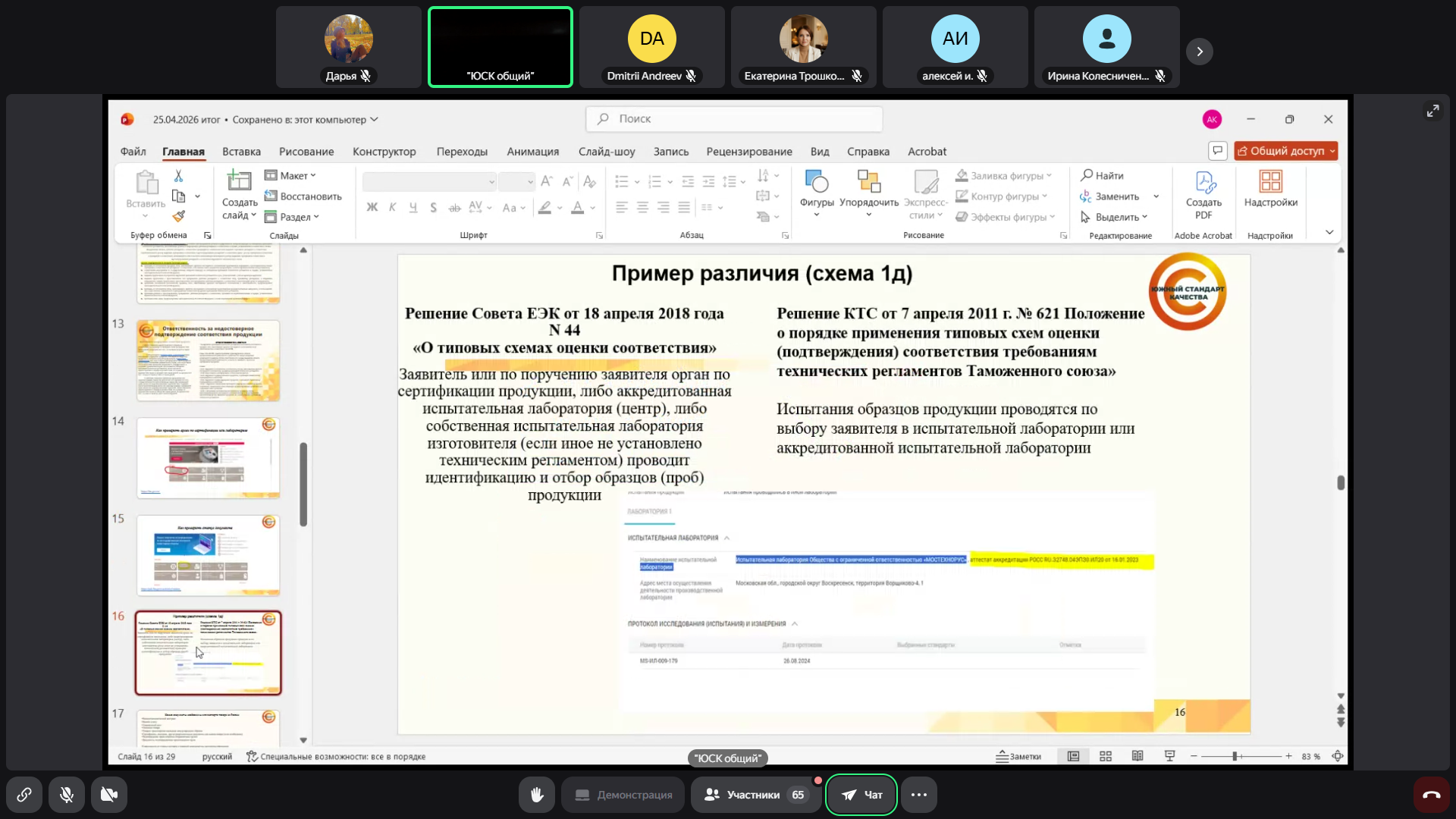Adjust the zoom slider in status bar
This screenshot has height=819, width=1456.
point(1235,756)
